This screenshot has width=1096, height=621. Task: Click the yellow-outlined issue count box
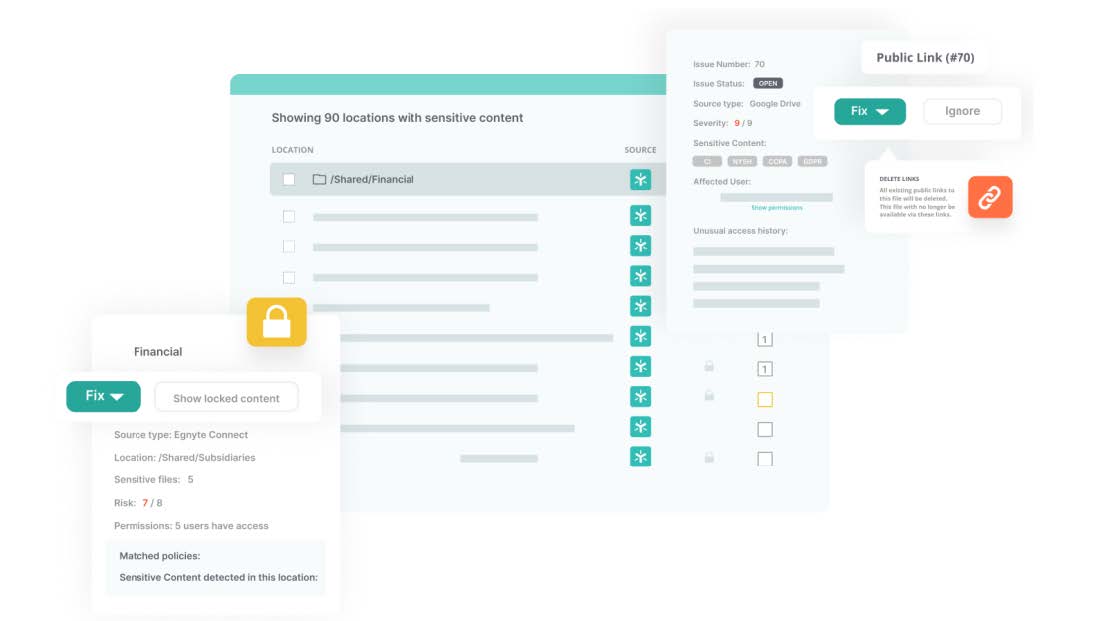(765, 400)
